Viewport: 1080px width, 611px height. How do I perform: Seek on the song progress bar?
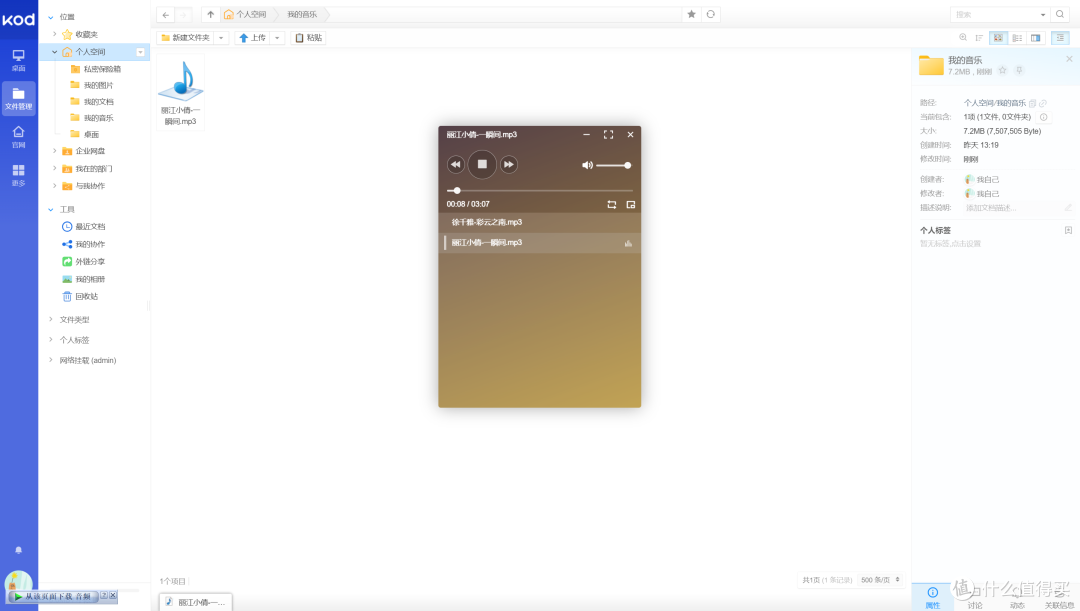point(539,191)
